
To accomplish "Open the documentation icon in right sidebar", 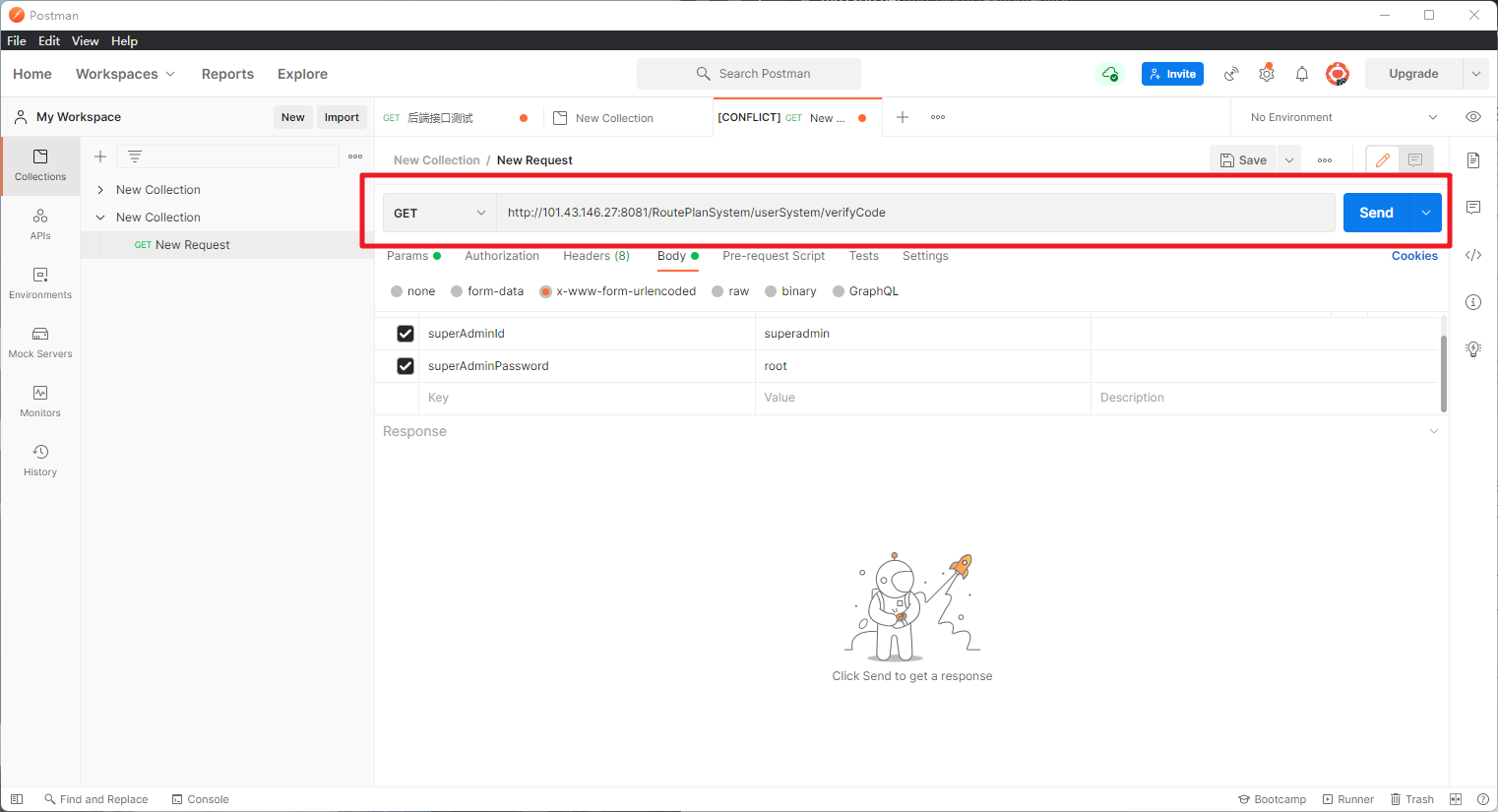I will pyautogui.click(x=1473, y=160).
